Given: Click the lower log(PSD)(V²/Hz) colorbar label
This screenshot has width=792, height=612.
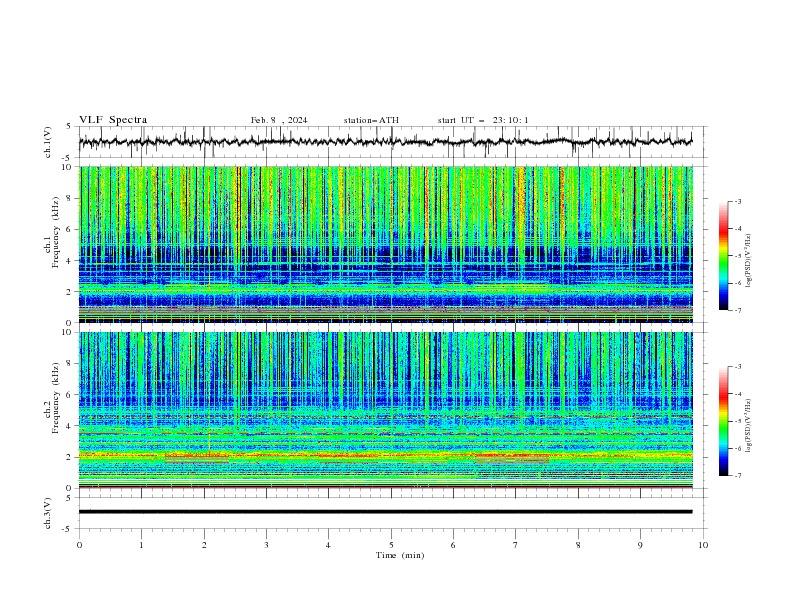Looking at the screenshot, I should click(748, 426).
